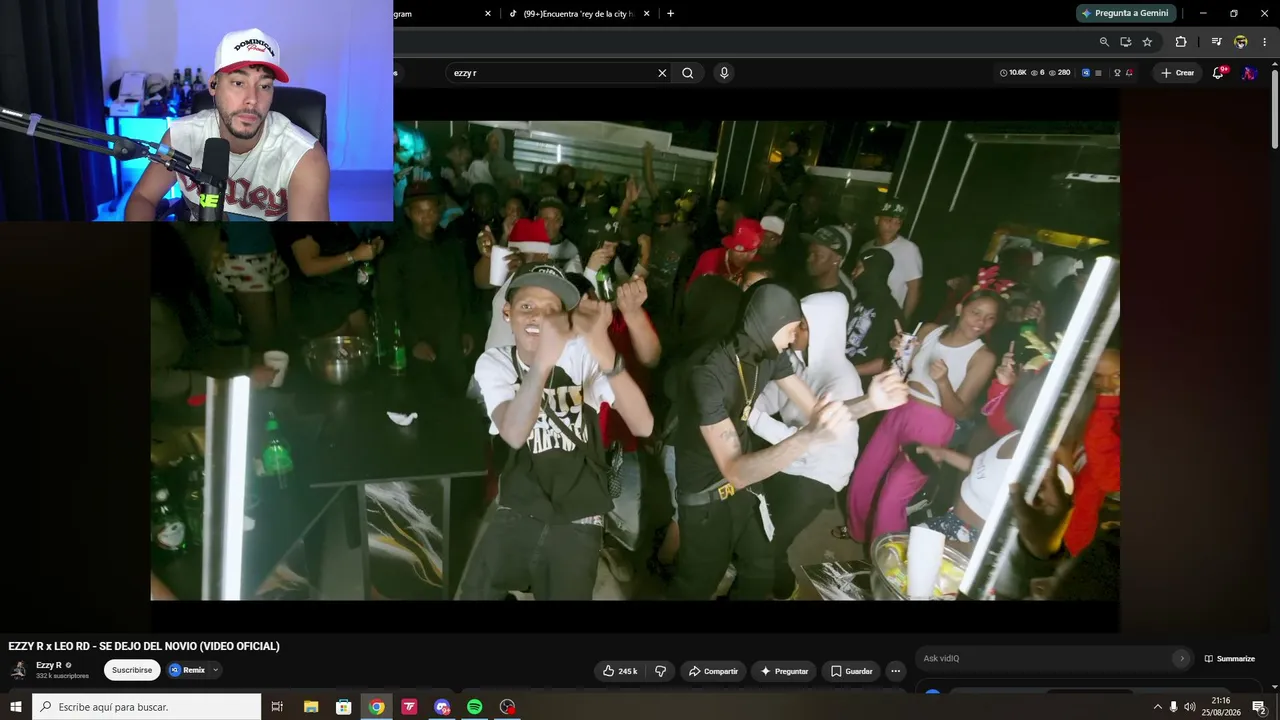Open the Chrome extensions puzzle icon

click(x=1181, y=42)
